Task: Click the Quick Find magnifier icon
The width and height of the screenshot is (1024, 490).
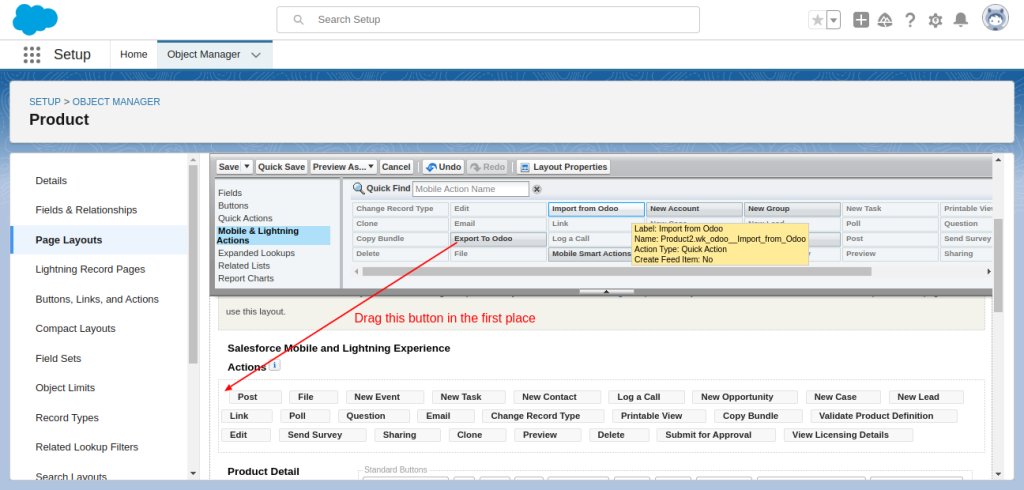Action: coord(359,189)
